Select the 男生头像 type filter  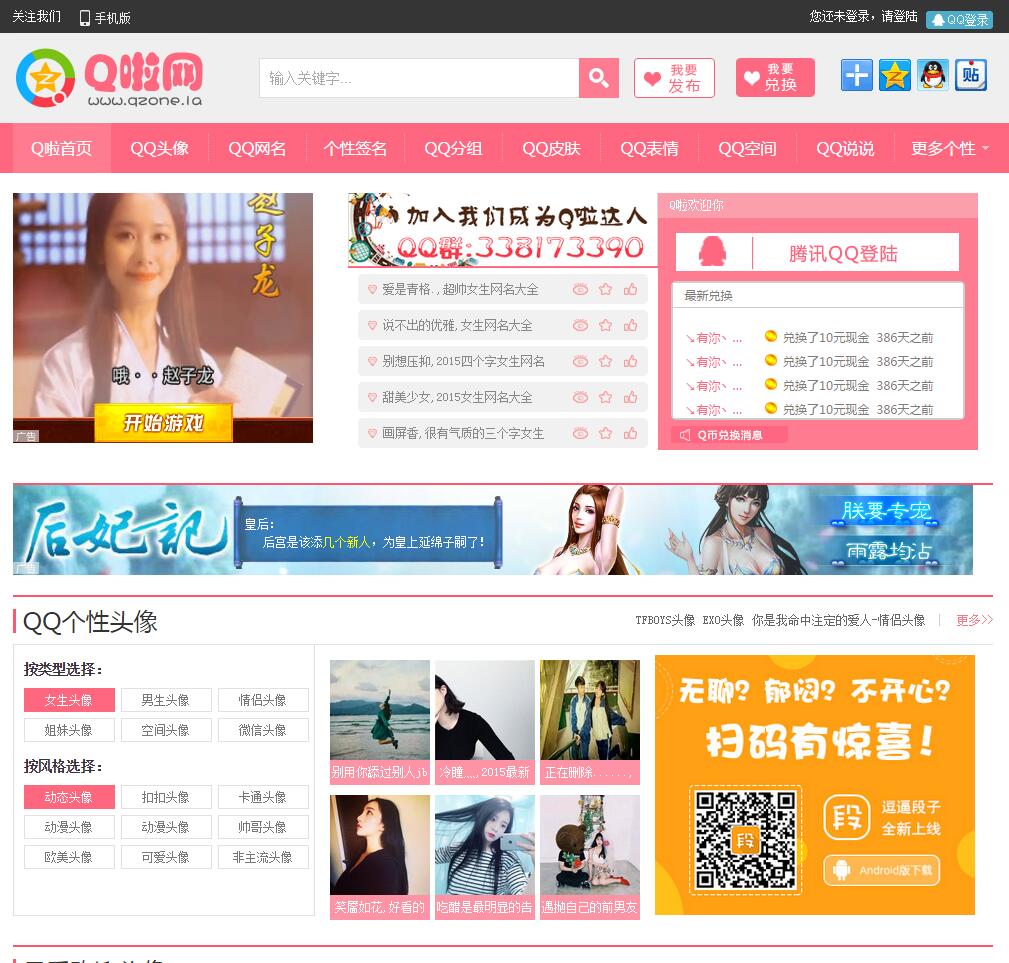click(166, 700)
